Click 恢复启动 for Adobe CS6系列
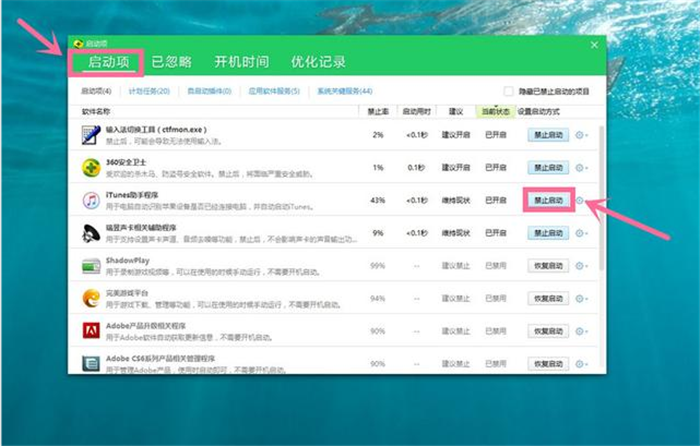700x446 pixels. 548,364
